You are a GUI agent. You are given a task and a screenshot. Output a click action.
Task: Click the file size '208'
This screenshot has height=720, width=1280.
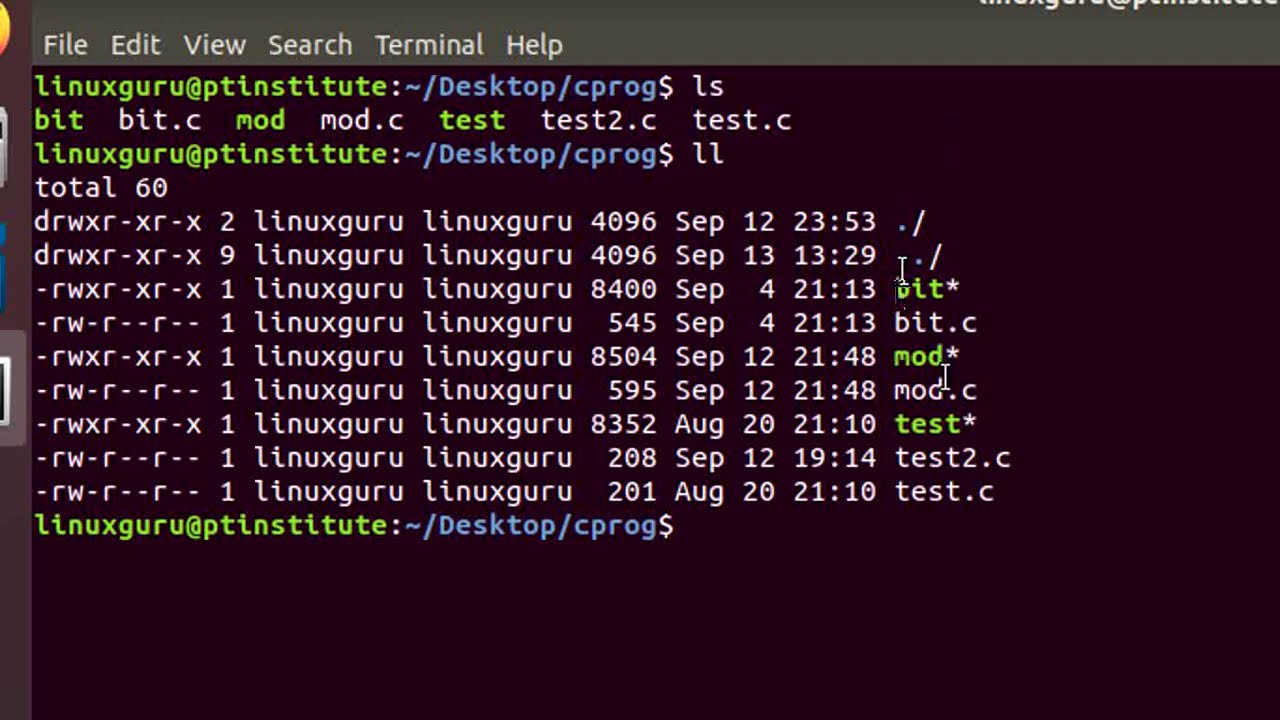(x=632, y=458)
